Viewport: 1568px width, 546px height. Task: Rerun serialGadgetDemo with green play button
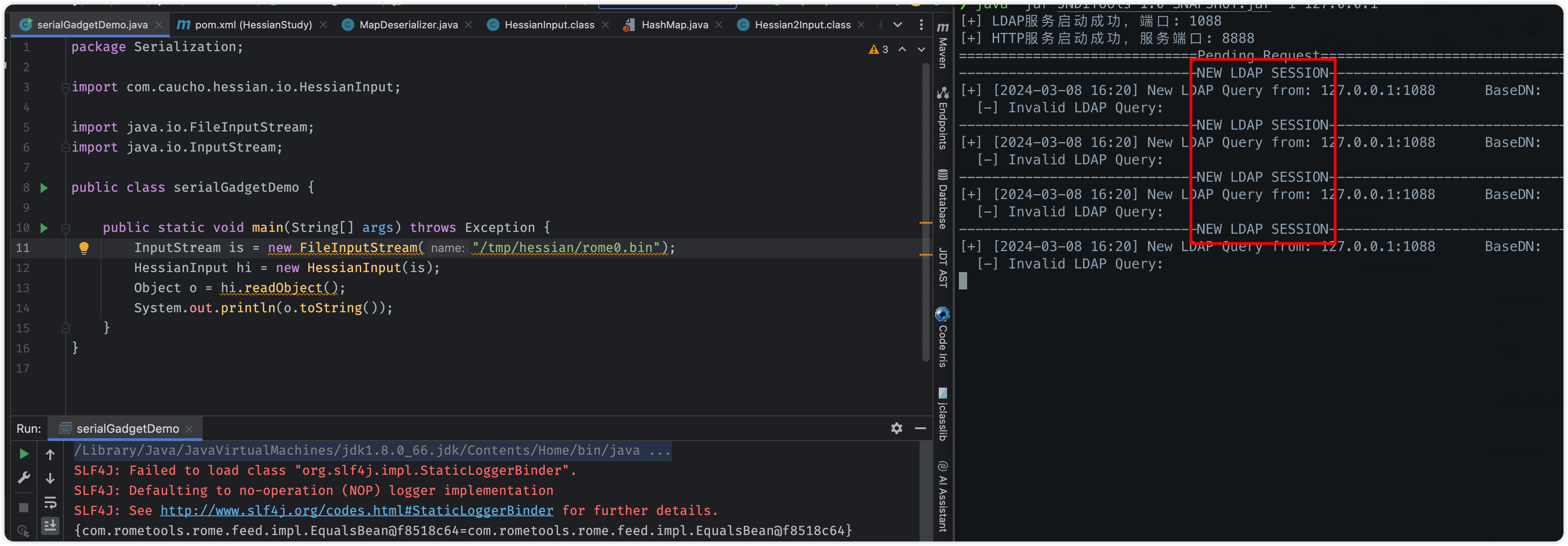24,454
